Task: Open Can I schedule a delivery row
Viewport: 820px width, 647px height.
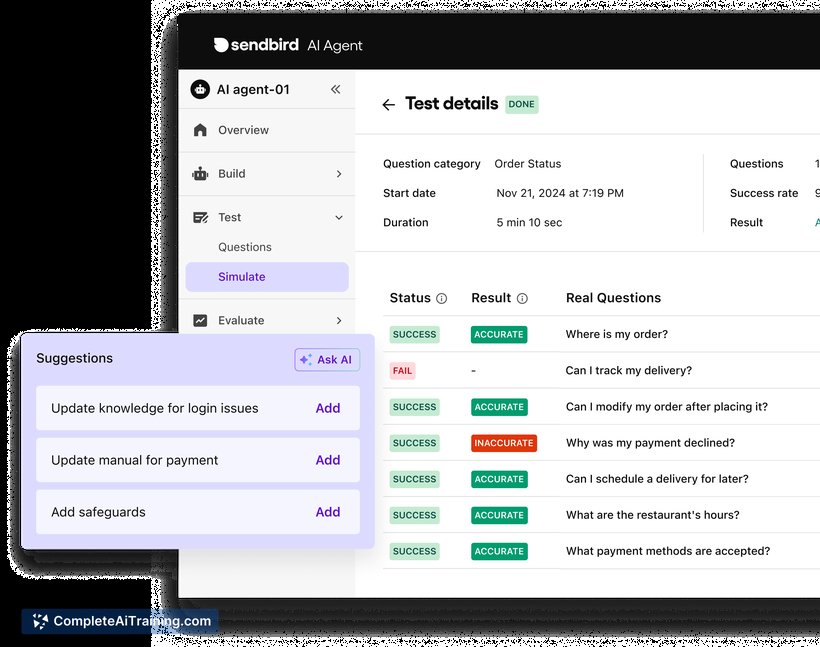Action: [x=601, y=479]
